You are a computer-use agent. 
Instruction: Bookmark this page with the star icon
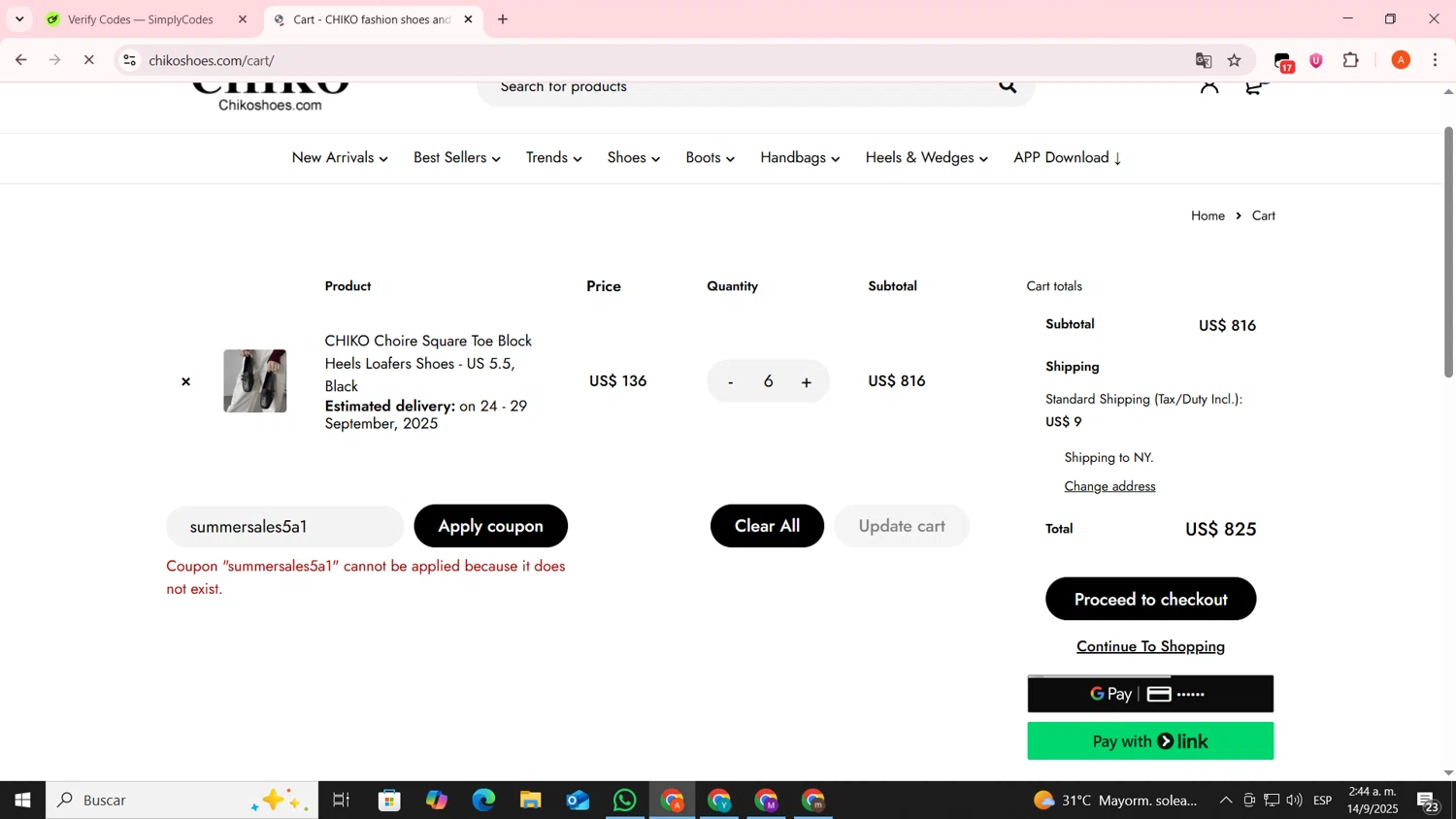point(1235,60)
